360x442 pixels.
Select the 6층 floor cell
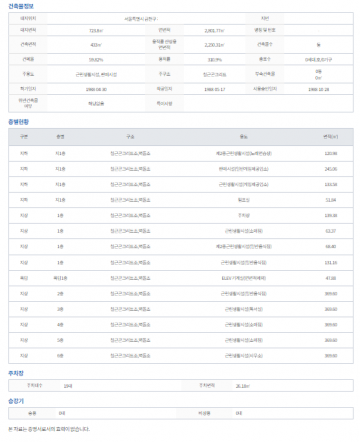tap(60, 356)
